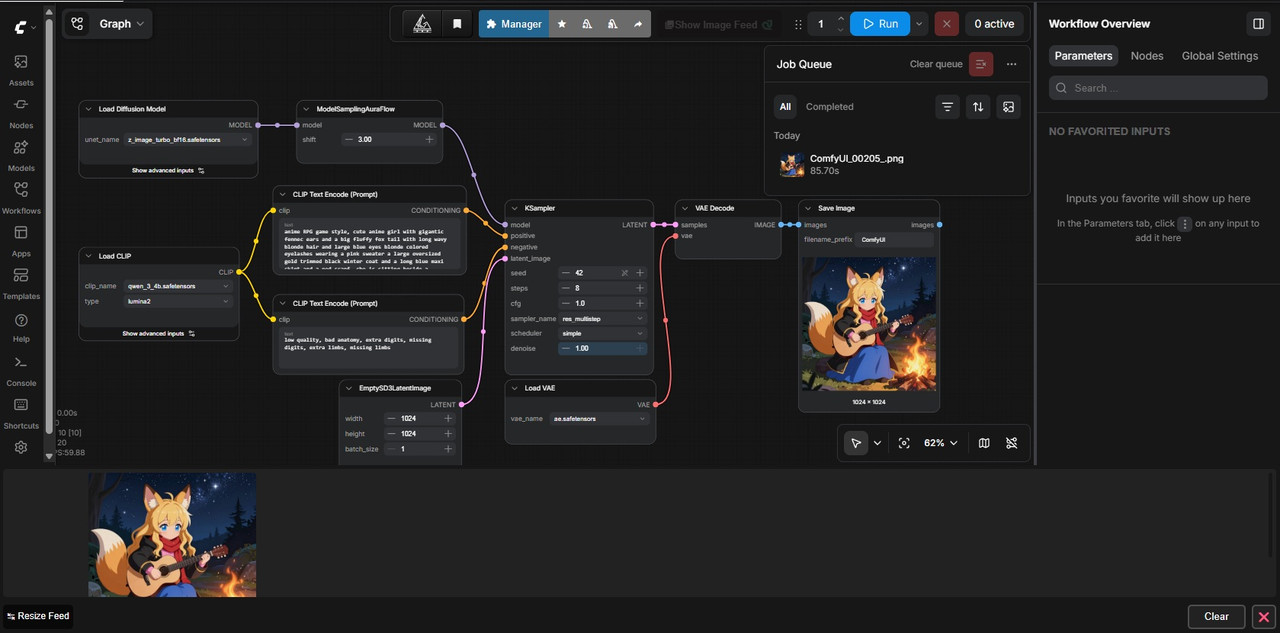Click the Run button
This screenshot has width=1280, height=633.
tap(880, 24)
